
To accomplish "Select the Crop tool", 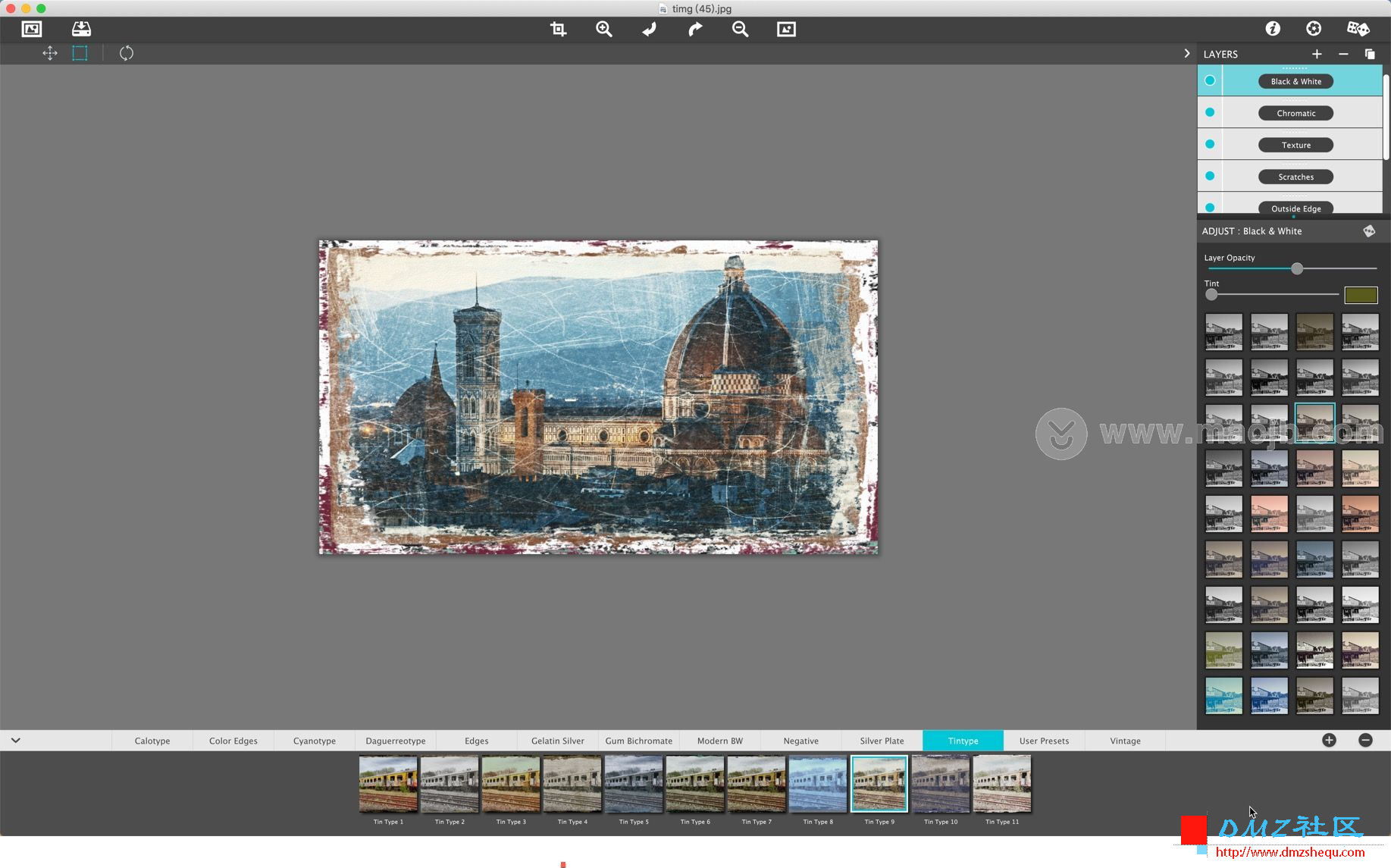I will click(x=559, y=29).
